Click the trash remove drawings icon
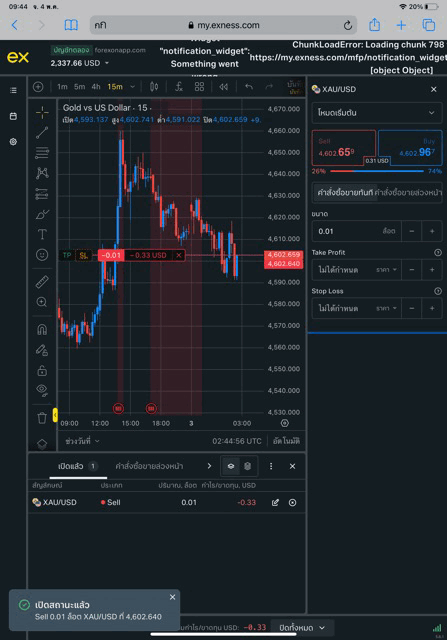447x640 pixels. pos(42,418)
